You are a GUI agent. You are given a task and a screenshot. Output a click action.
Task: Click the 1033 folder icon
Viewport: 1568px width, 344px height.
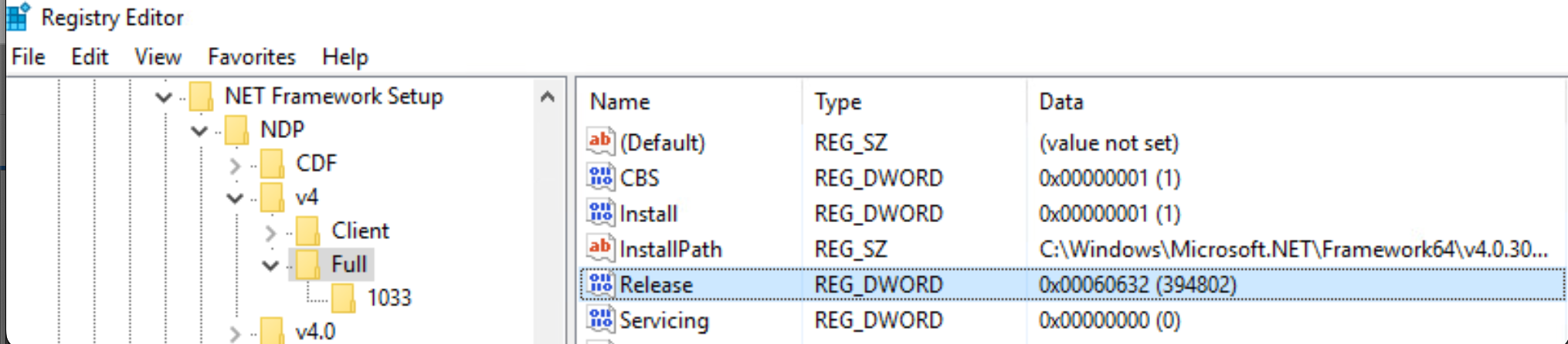[x=343, y=298]
